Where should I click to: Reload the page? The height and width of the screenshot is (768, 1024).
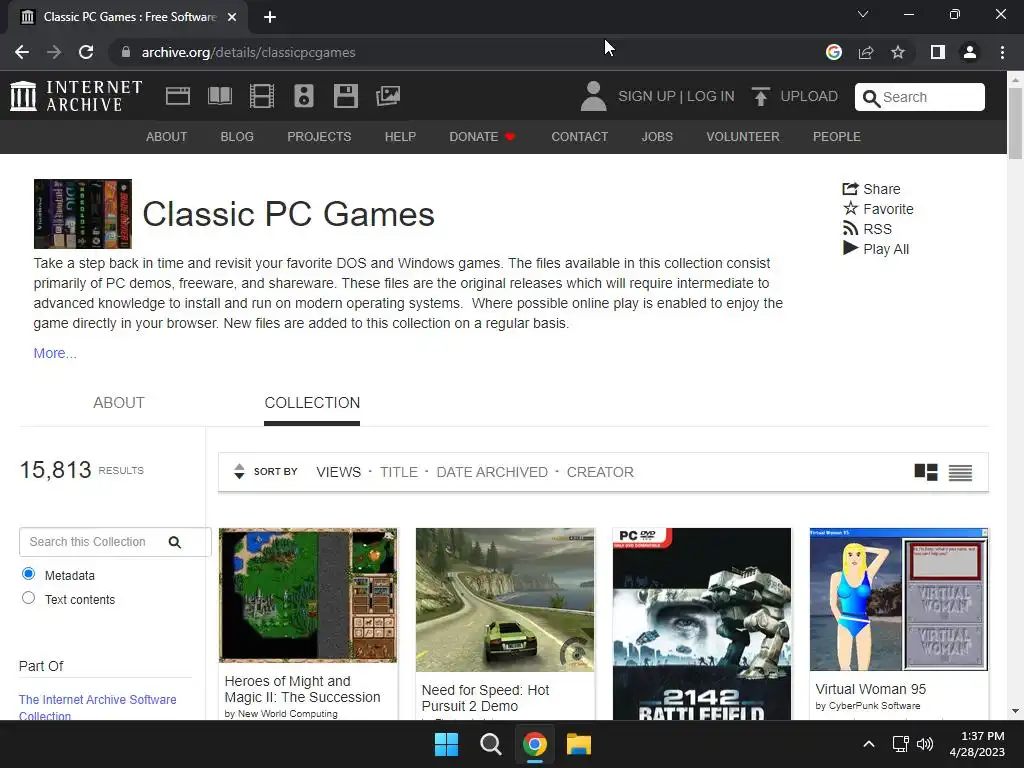point(86,52)
